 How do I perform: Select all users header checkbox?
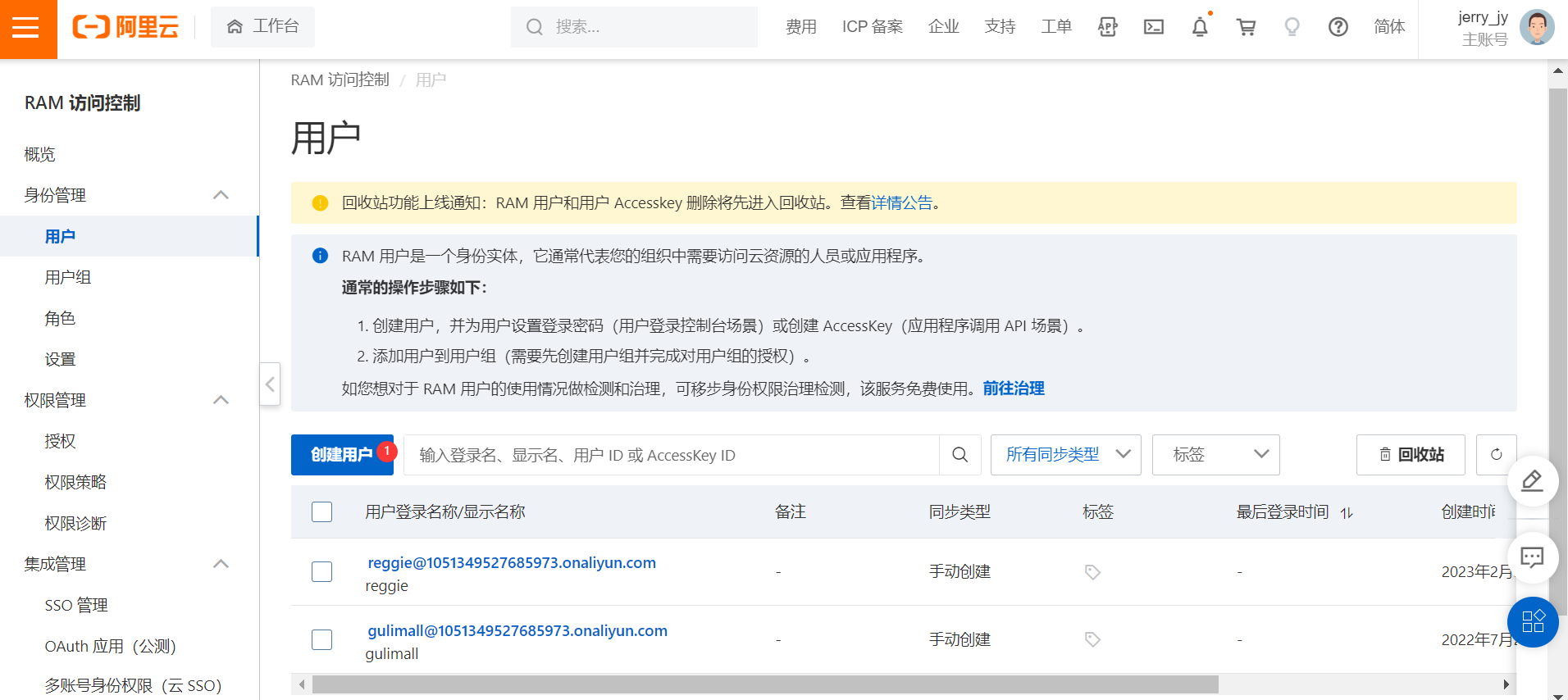tap(322, 512)
